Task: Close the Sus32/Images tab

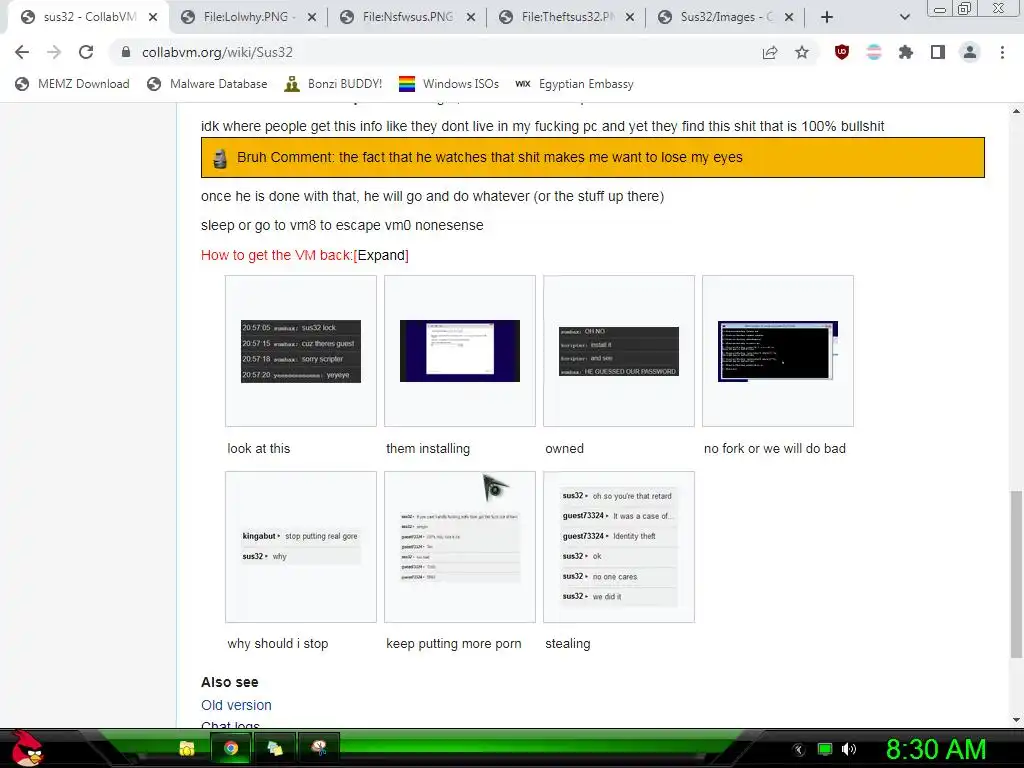Action: click(789, 17)
